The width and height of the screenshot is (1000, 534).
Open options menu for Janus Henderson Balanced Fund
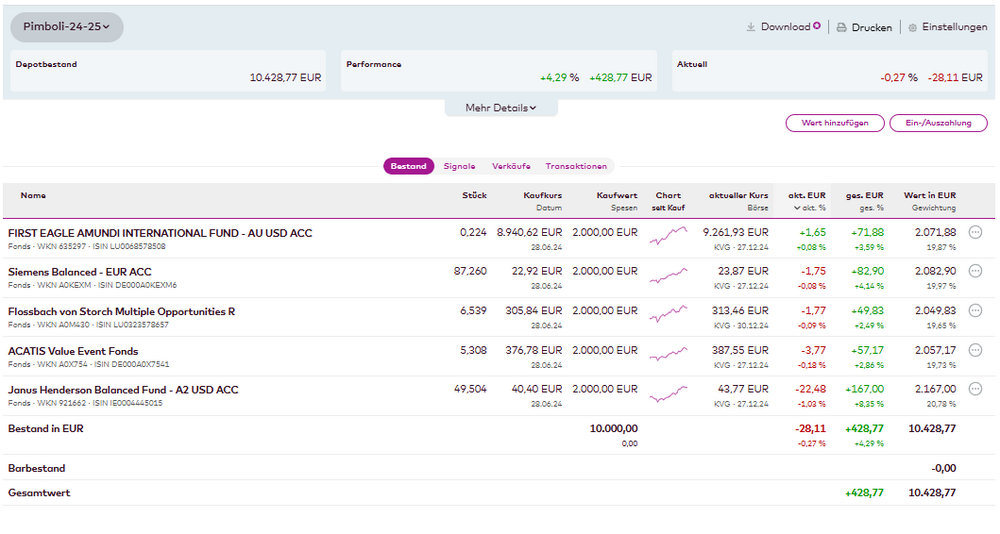click(976, 390)
